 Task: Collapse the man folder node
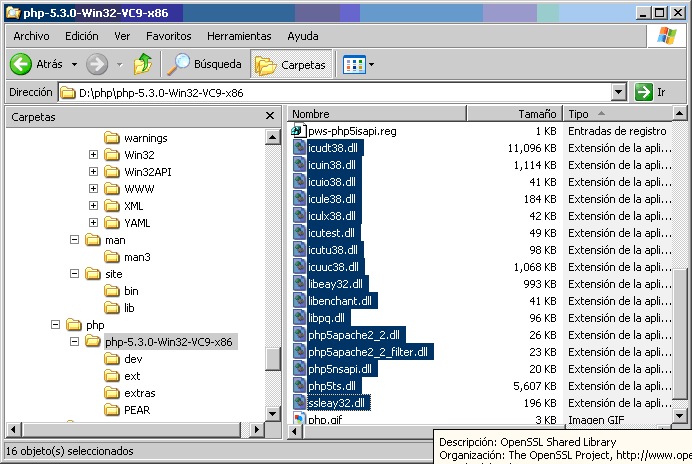pos(74,239)
